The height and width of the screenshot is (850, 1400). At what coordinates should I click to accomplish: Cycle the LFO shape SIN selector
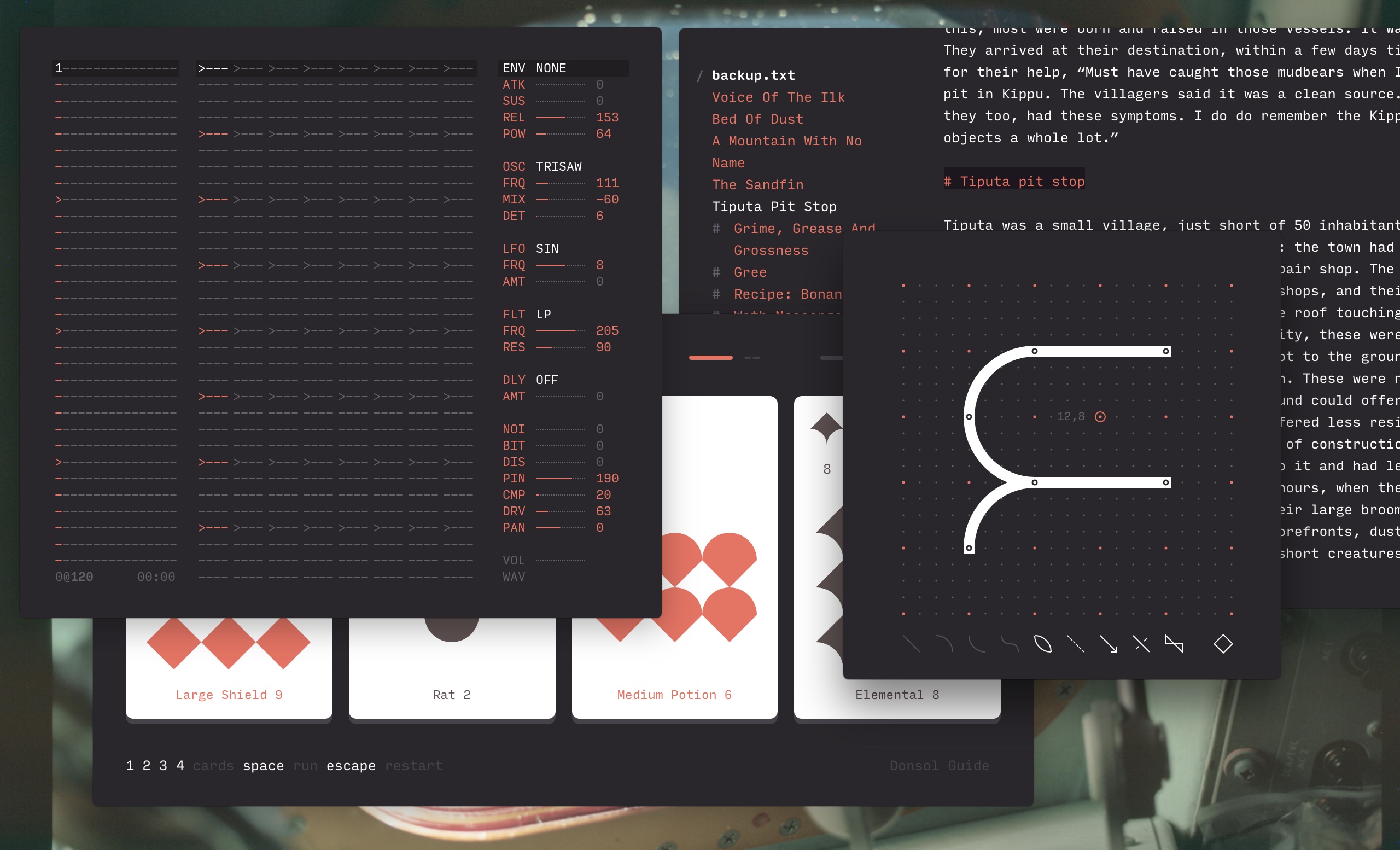[x=546, y=248]
